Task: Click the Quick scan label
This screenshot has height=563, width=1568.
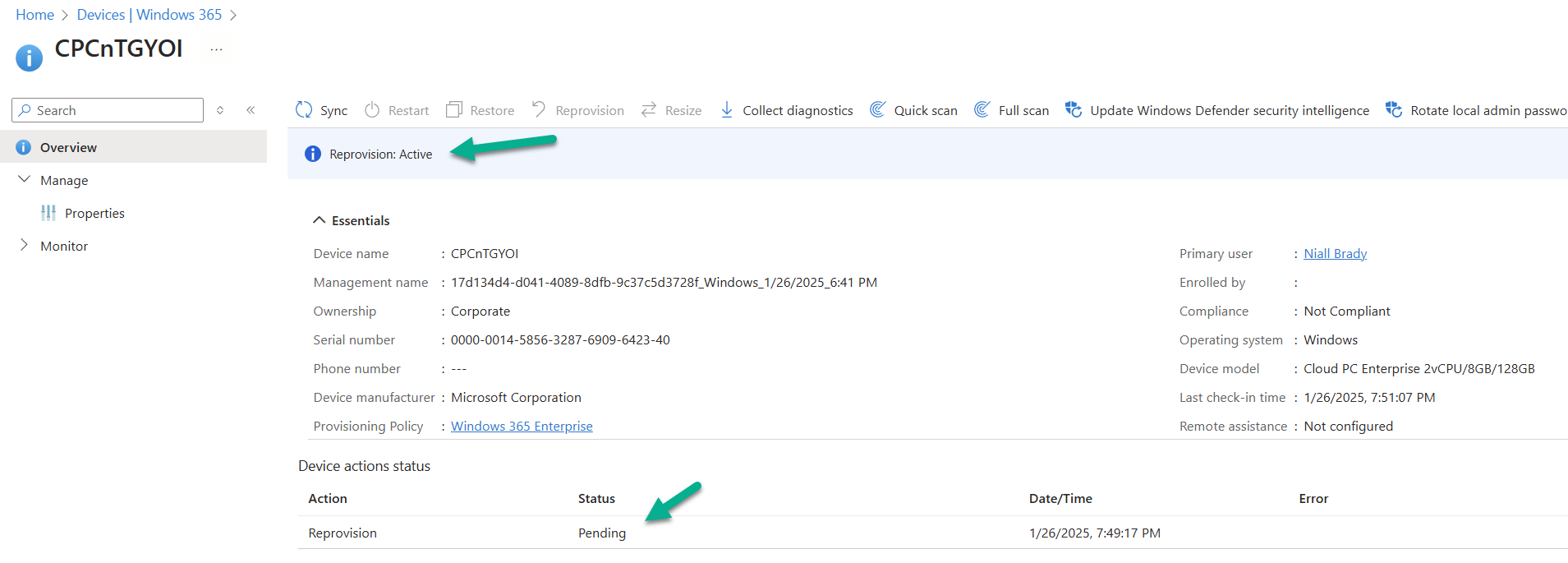Action: coord(926,110)
